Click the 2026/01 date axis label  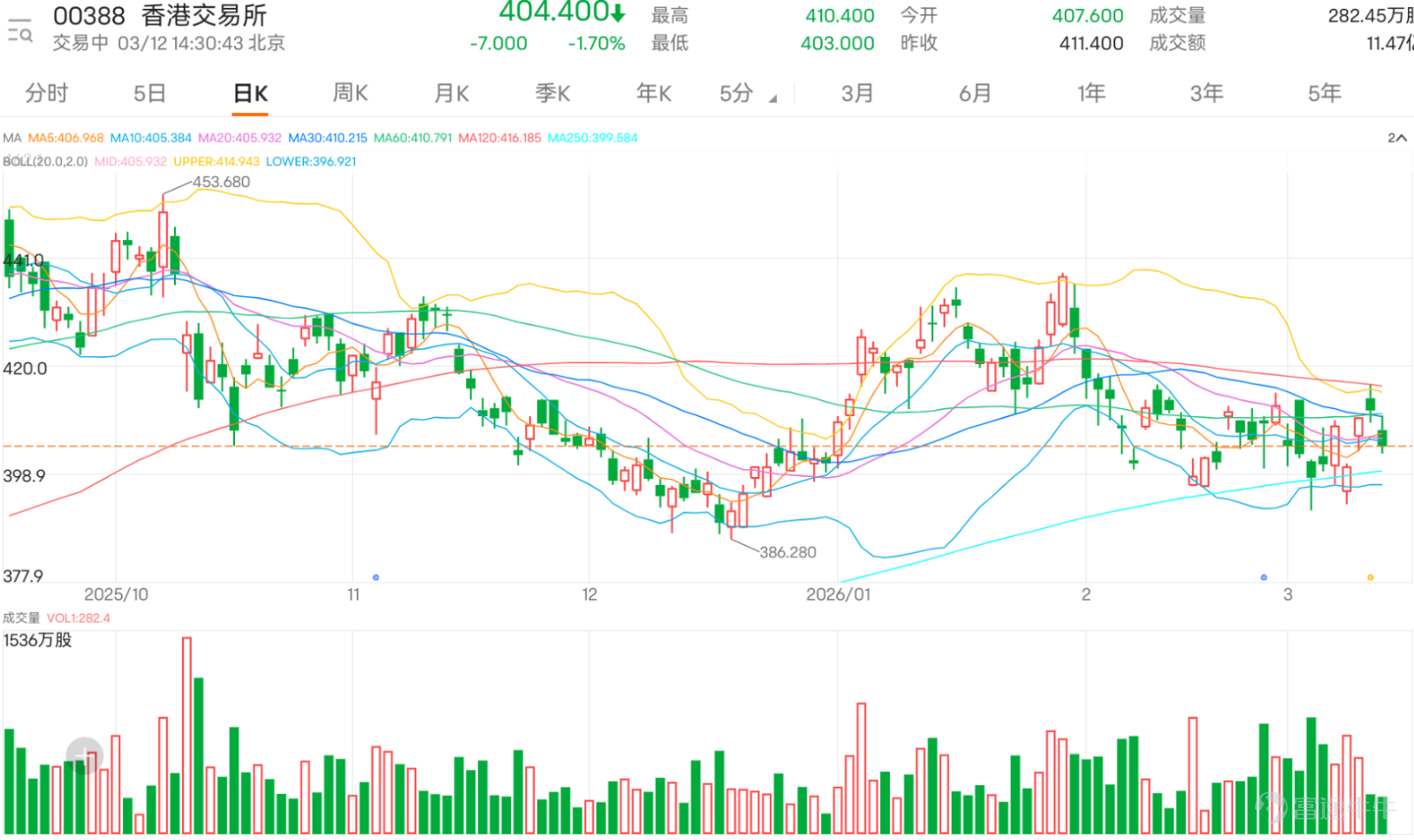coord(838,594)
